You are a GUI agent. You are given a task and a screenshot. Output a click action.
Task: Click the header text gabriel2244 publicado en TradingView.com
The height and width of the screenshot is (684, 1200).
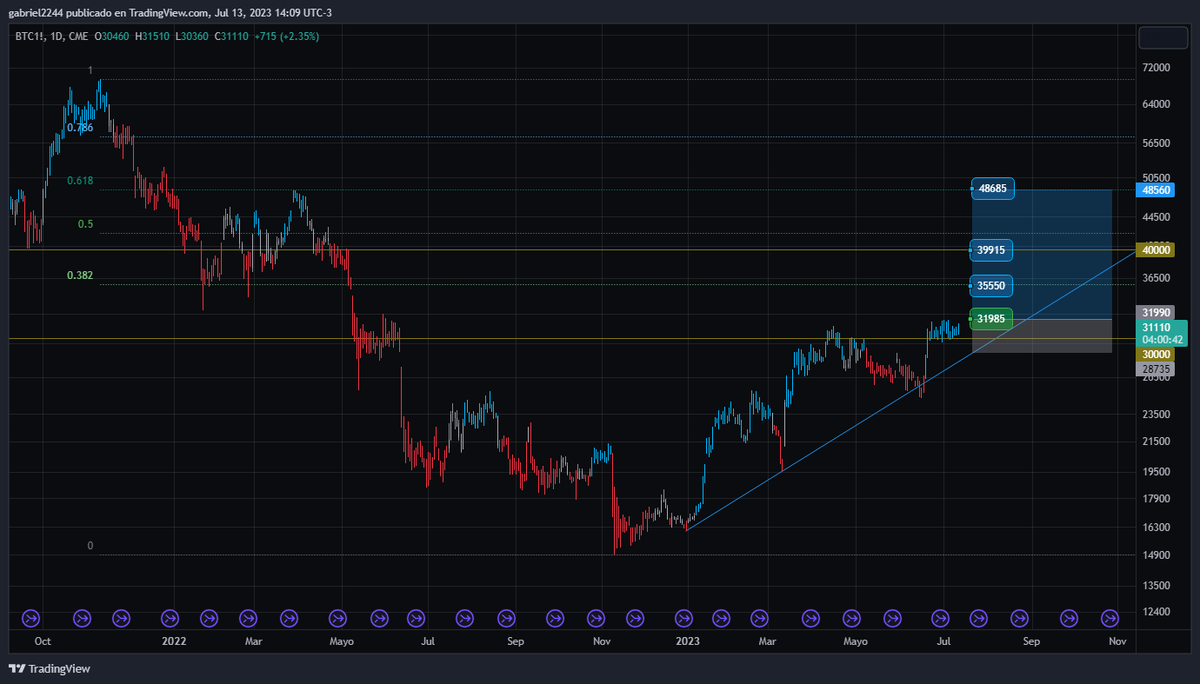click(109, 13)
